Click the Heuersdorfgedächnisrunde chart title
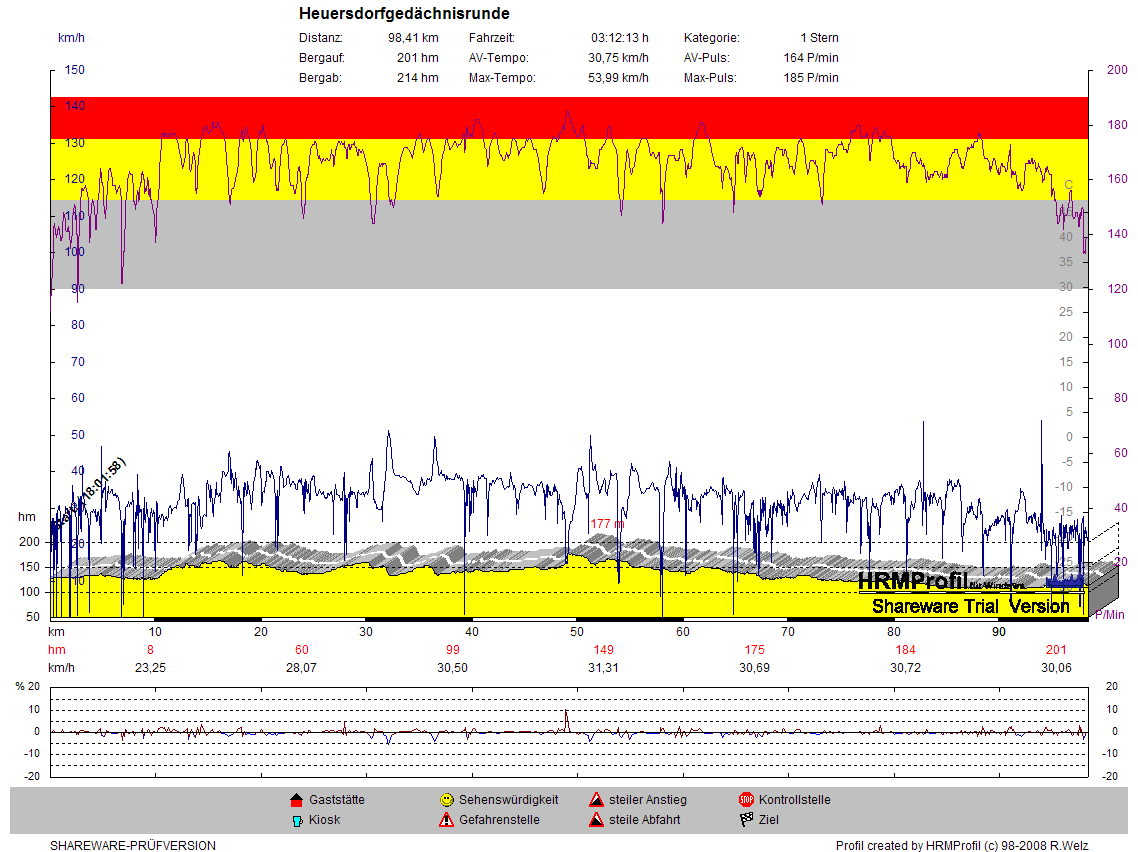Image resolution: width=1138 pixels, height=852 pixels. click(x=404, y=14)
